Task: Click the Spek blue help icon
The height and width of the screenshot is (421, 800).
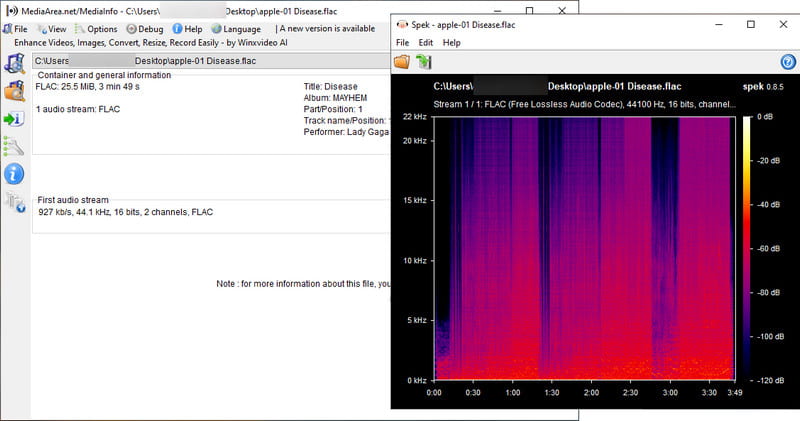Action: click(788, 62)
